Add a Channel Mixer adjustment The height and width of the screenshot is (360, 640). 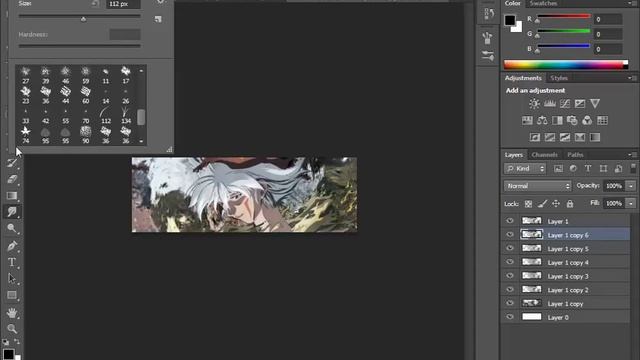point(587,120)
